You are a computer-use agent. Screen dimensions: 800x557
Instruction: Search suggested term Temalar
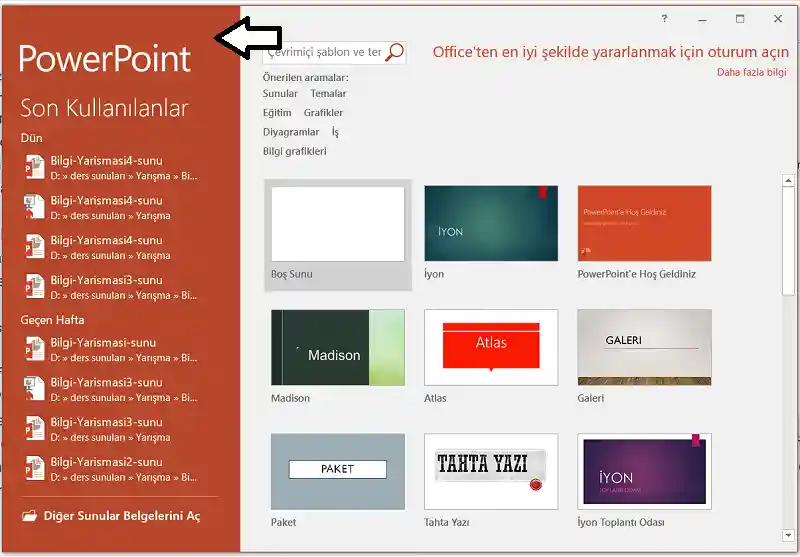coord(328,94)
